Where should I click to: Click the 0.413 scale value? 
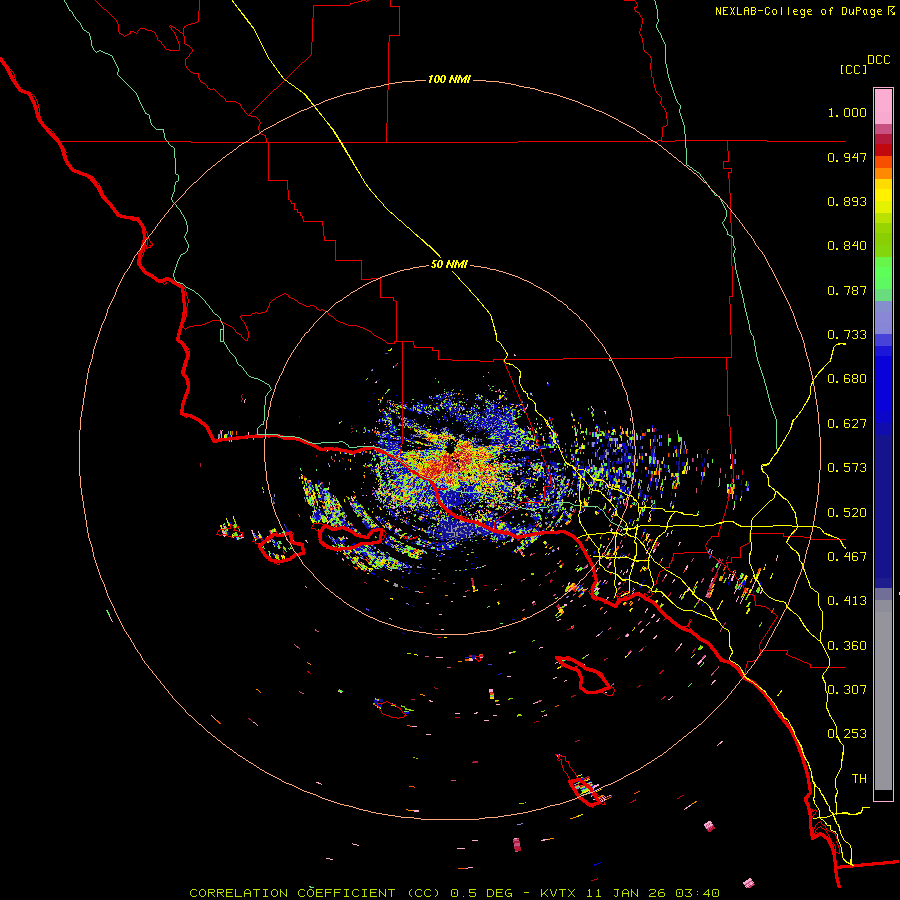coord(847,601)
